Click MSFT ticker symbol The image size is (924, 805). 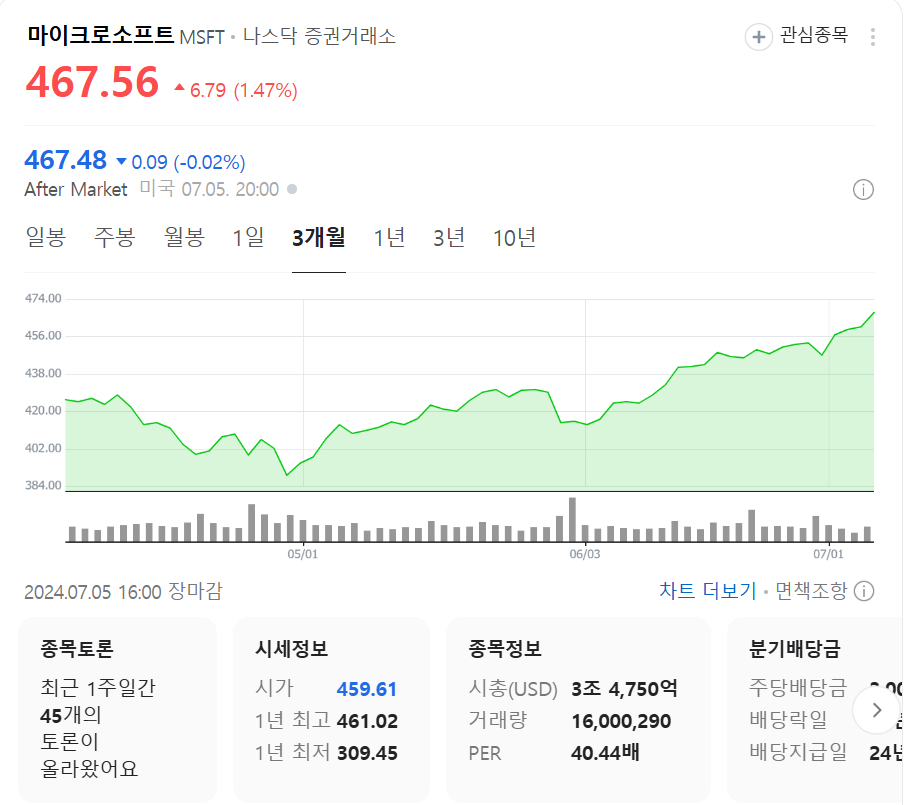202,37
